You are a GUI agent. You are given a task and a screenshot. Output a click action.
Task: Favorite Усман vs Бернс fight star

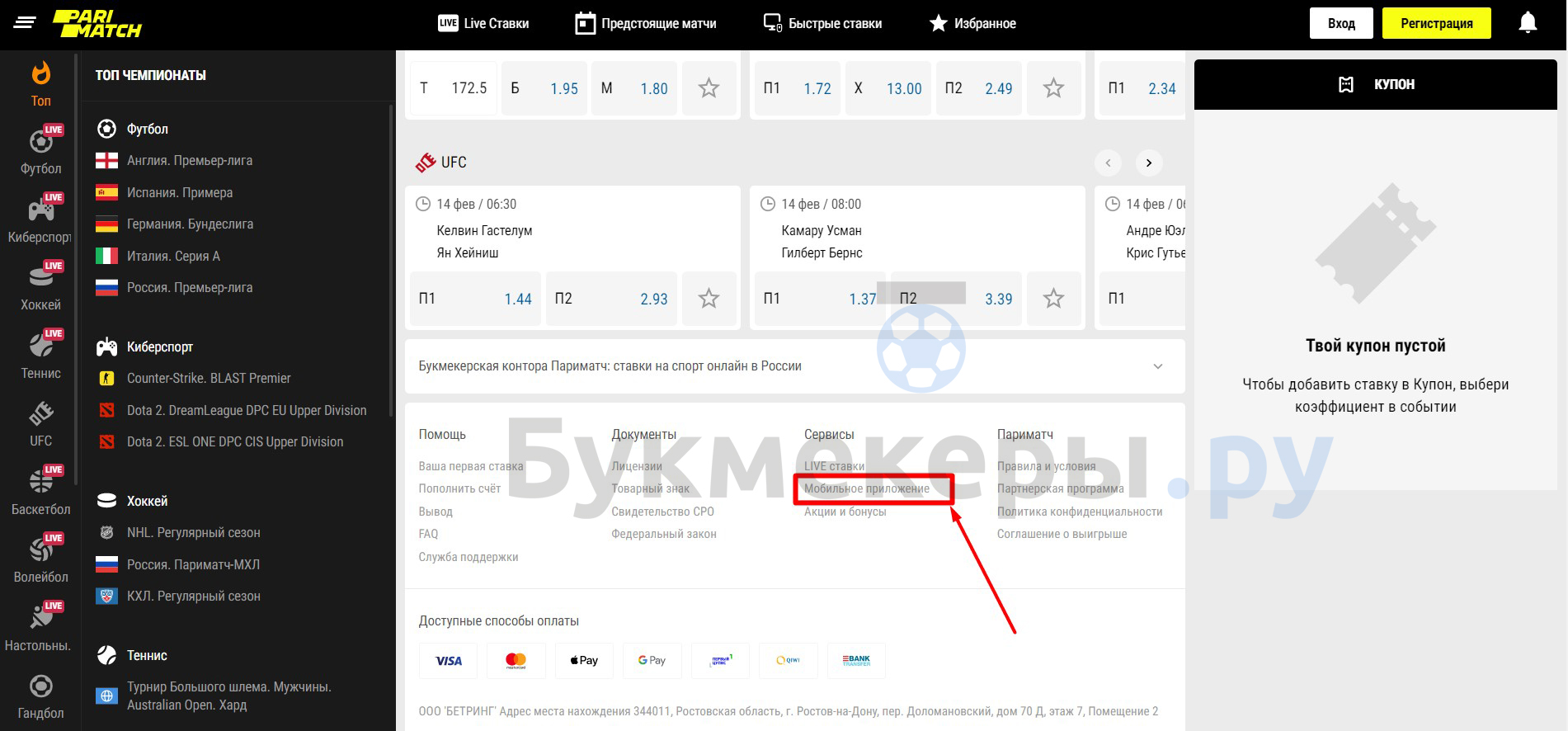click(1053, 299)
